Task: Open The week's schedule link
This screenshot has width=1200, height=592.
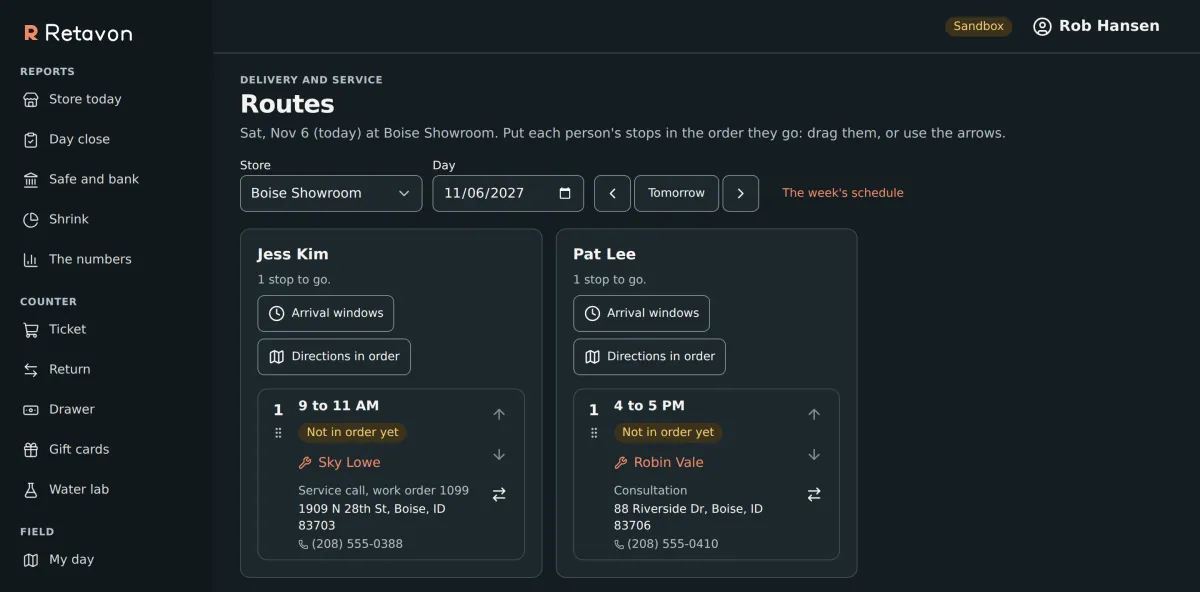Action: [x=843, y=193]
